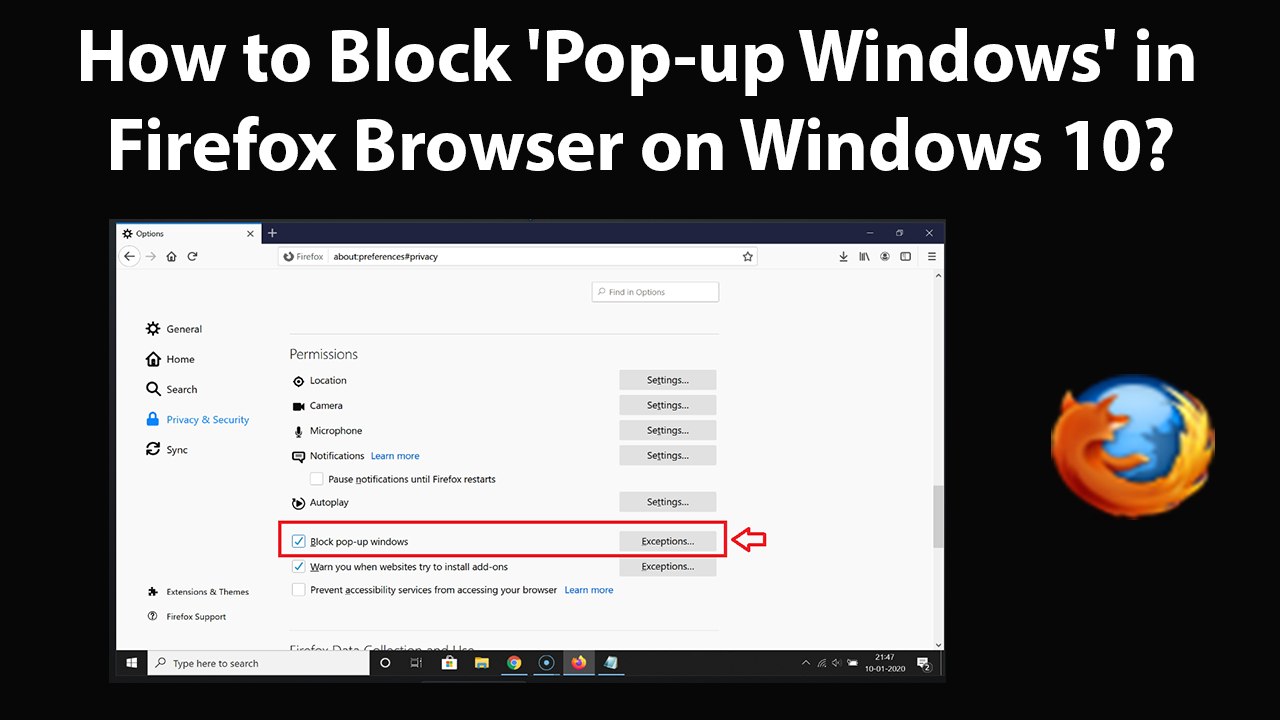
Task: Open the Action Center notifications
Action: 925,664
